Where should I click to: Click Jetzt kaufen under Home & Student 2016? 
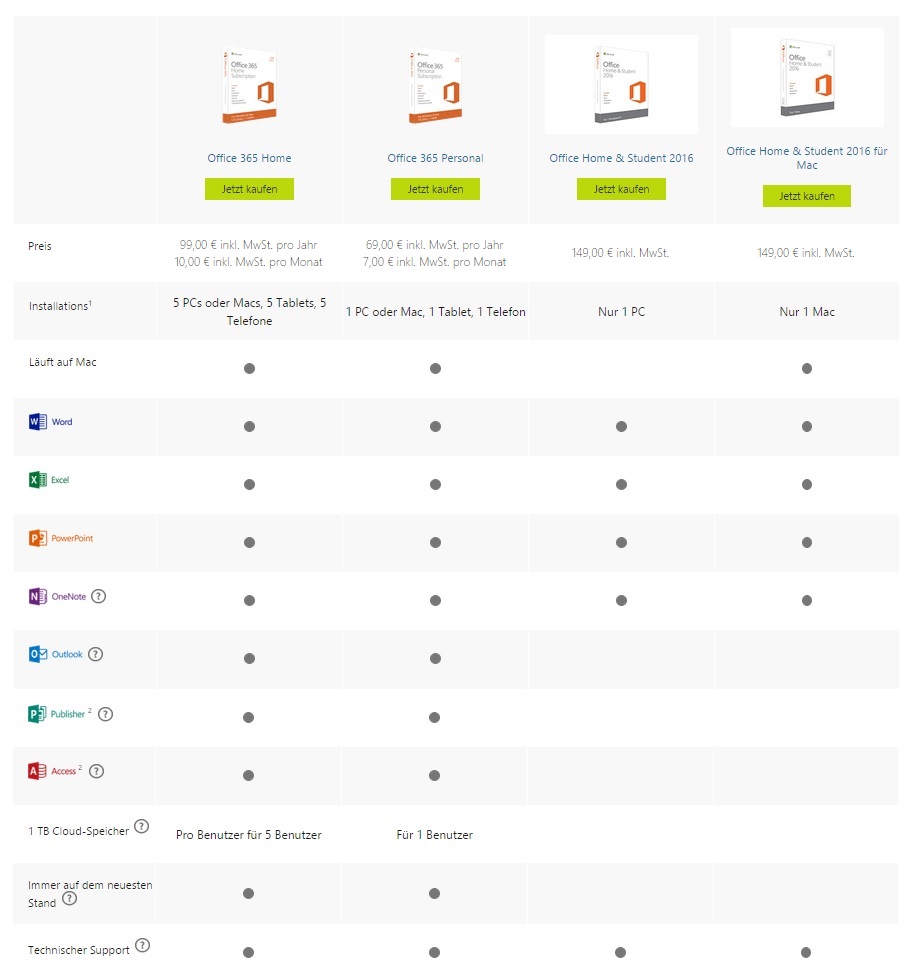coord(622,189)
